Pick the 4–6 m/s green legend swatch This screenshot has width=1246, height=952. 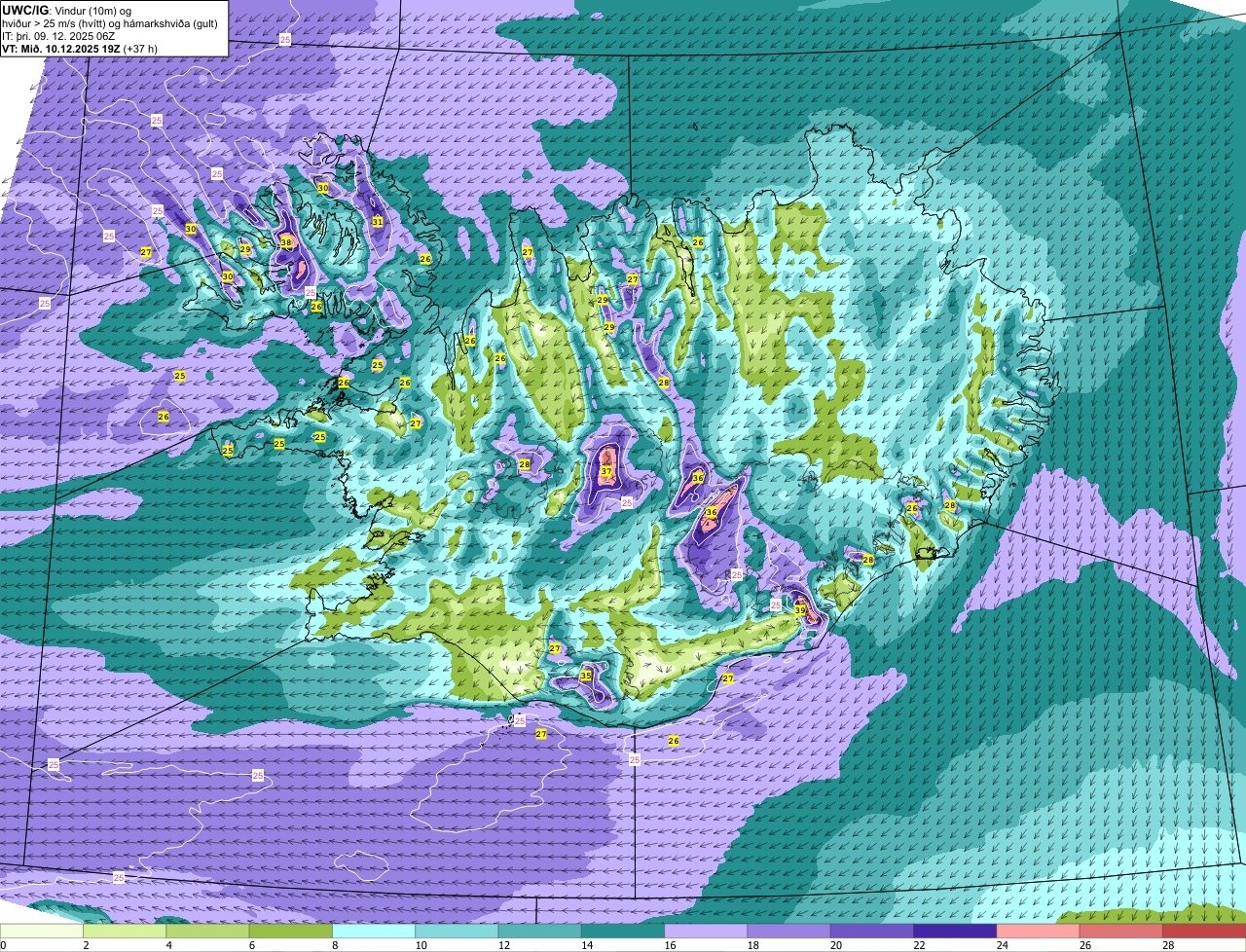pos(207,932)
